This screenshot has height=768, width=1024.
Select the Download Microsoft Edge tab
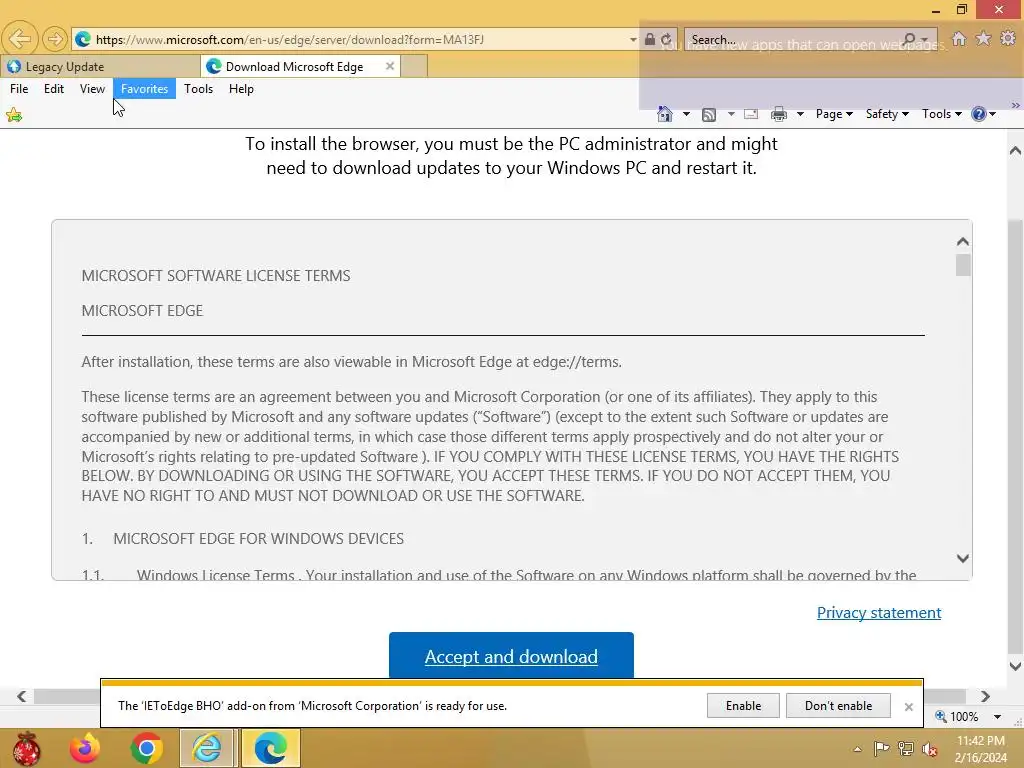click(x=294, y=67)
